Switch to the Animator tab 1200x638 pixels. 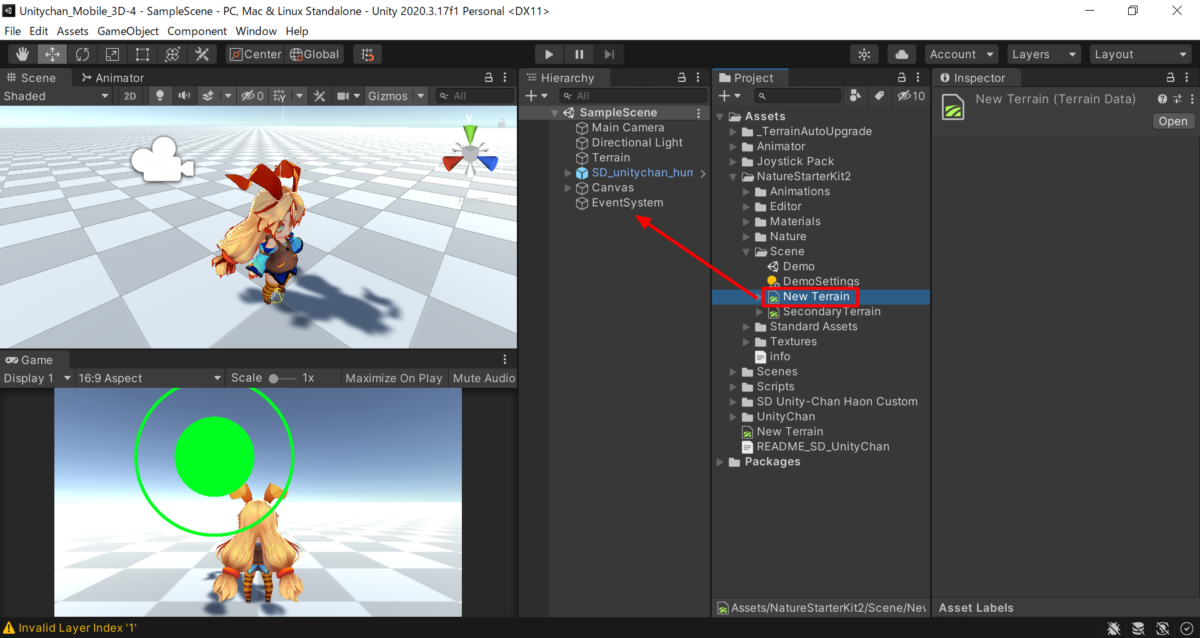point(113,77)
